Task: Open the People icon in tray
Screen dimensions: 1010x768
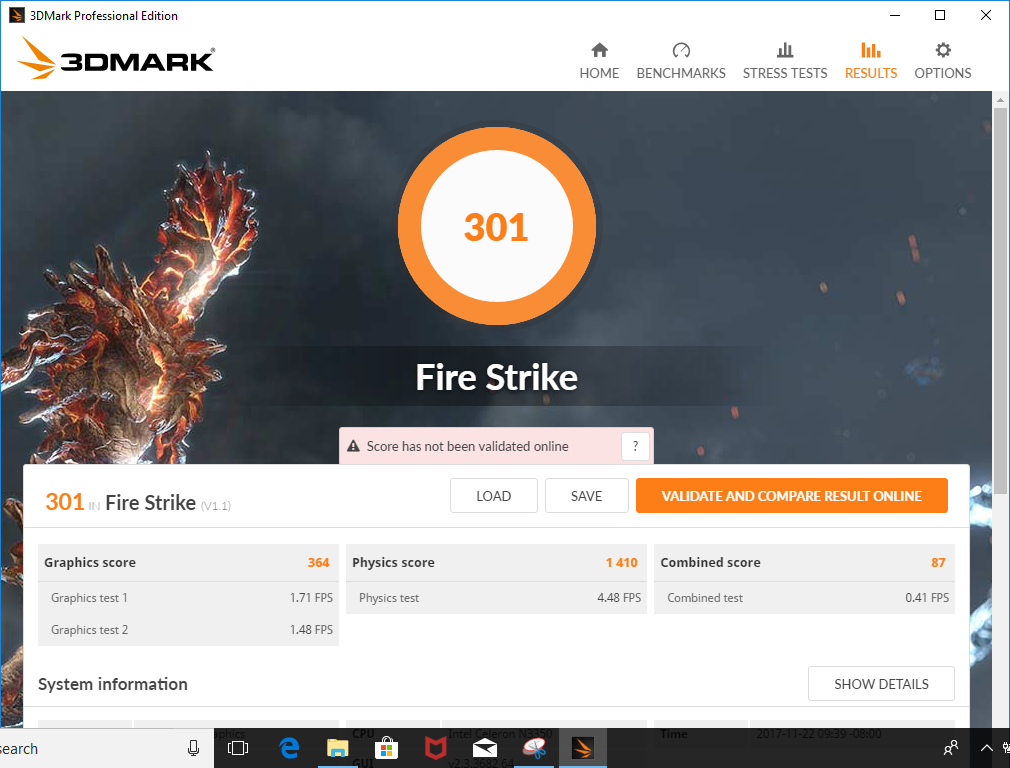Action: [x=951, y=748]
